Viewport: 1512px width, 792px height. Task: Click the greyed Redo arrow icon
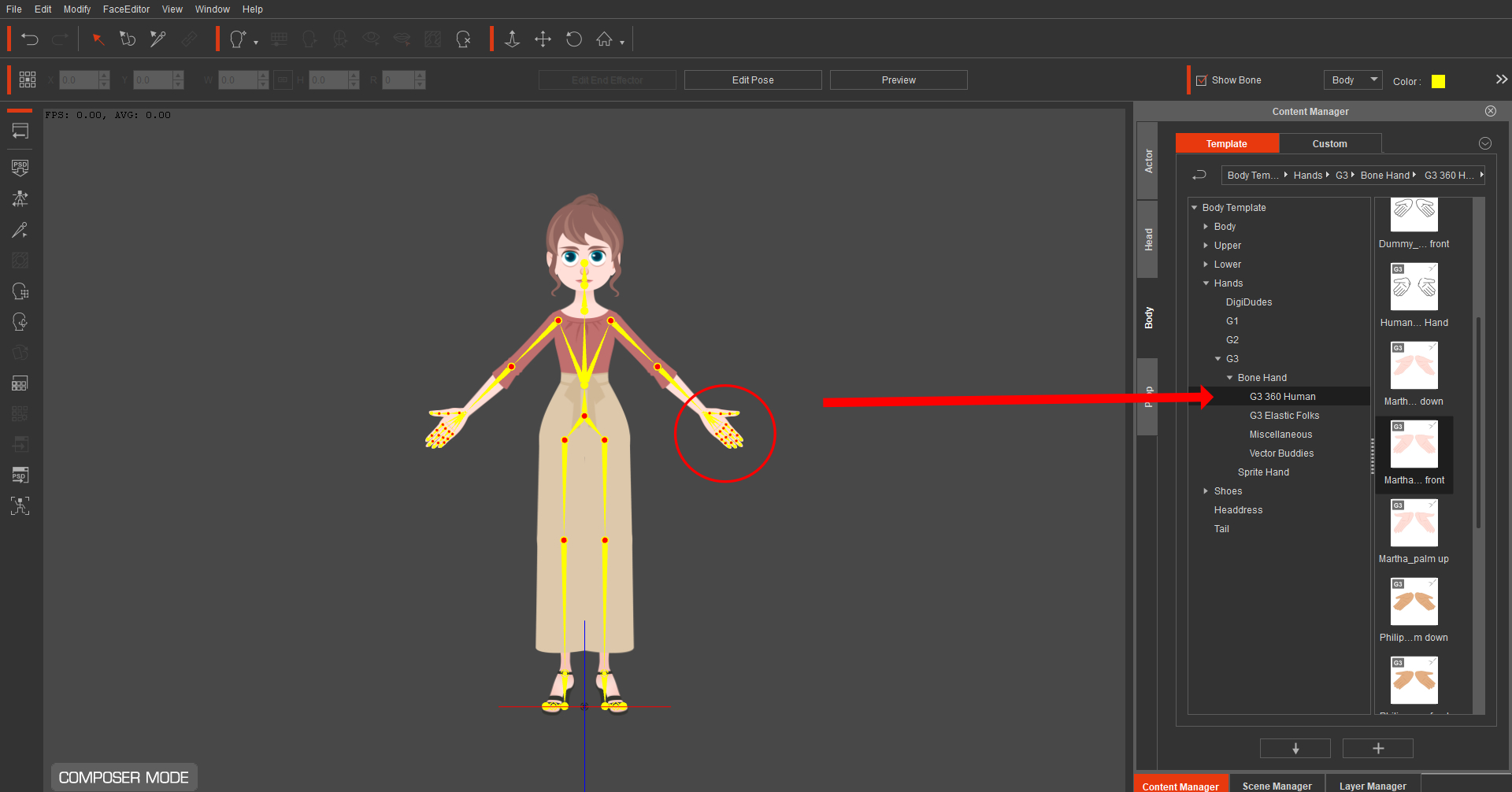(x=60, y=39)
